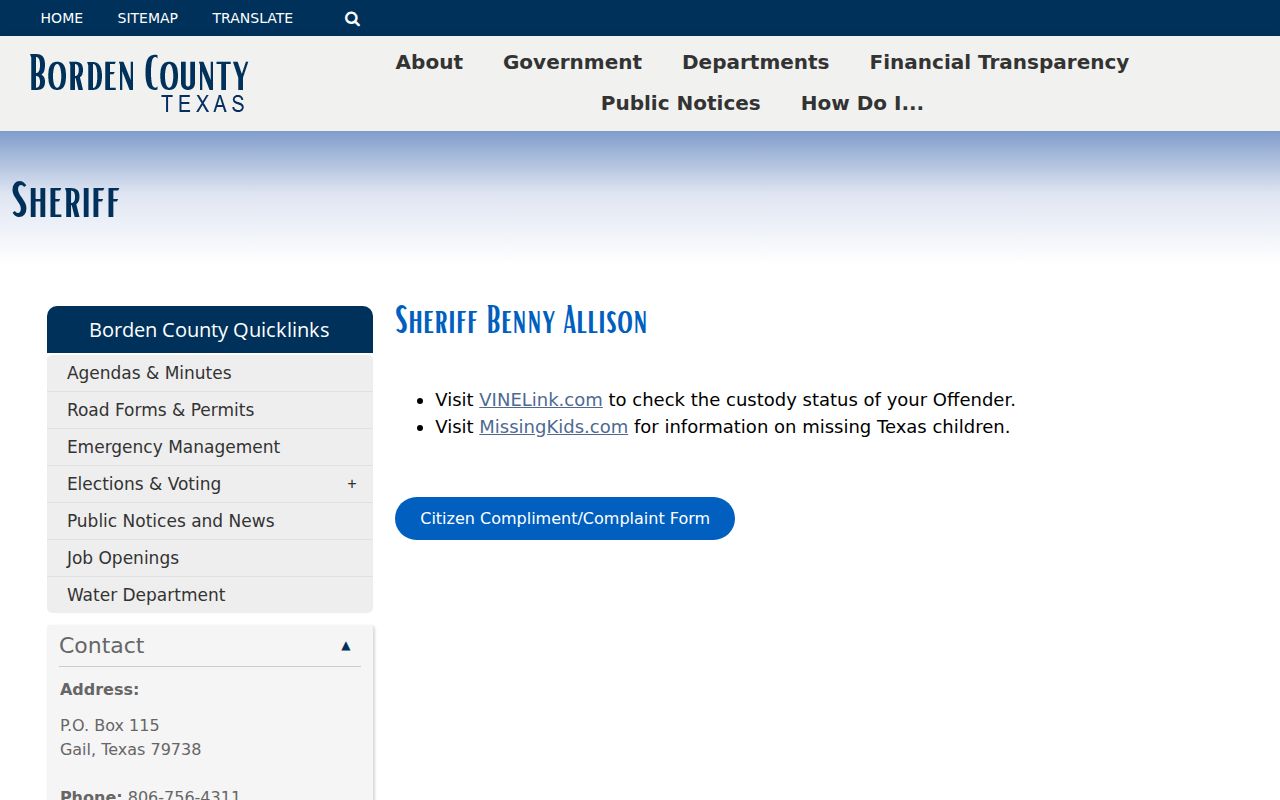
Task: Open Water Department quicklink
Action: coord(210,595)
